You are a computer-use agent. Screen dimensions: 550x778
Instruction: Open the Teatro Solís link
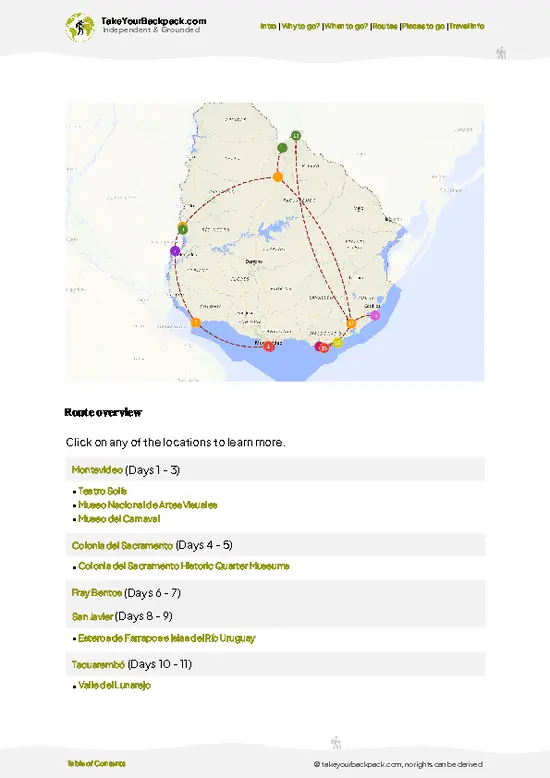102,491
